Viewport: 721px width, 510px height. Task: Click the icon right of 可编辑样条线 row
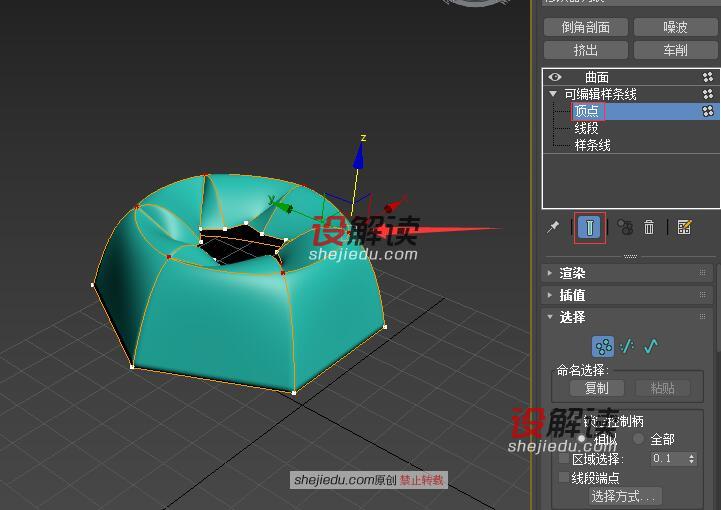(708, 94)
